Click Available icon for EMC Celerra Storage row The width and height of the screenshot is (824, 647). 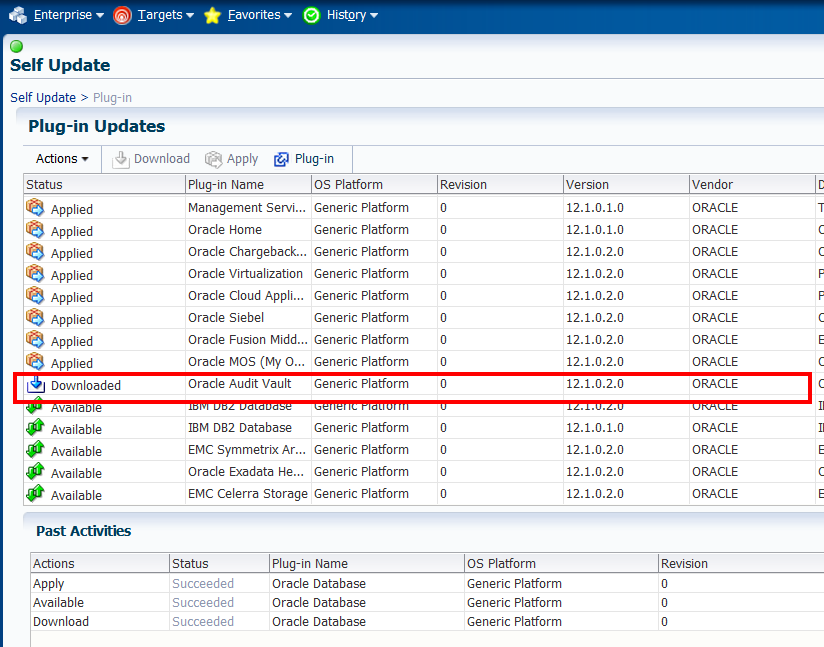point(35,494)
